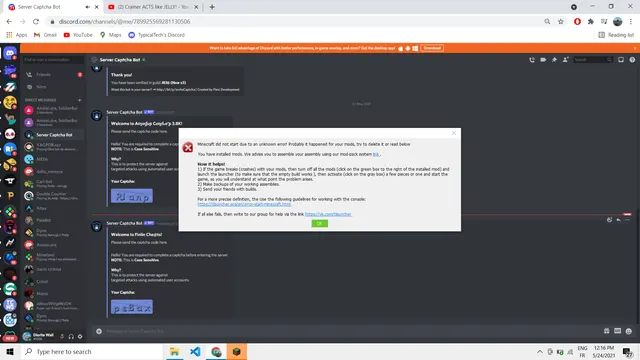Open the Opera extension icon
Image resolution: width=640 pixels, height=360 pixels.
tap(577, 22)
